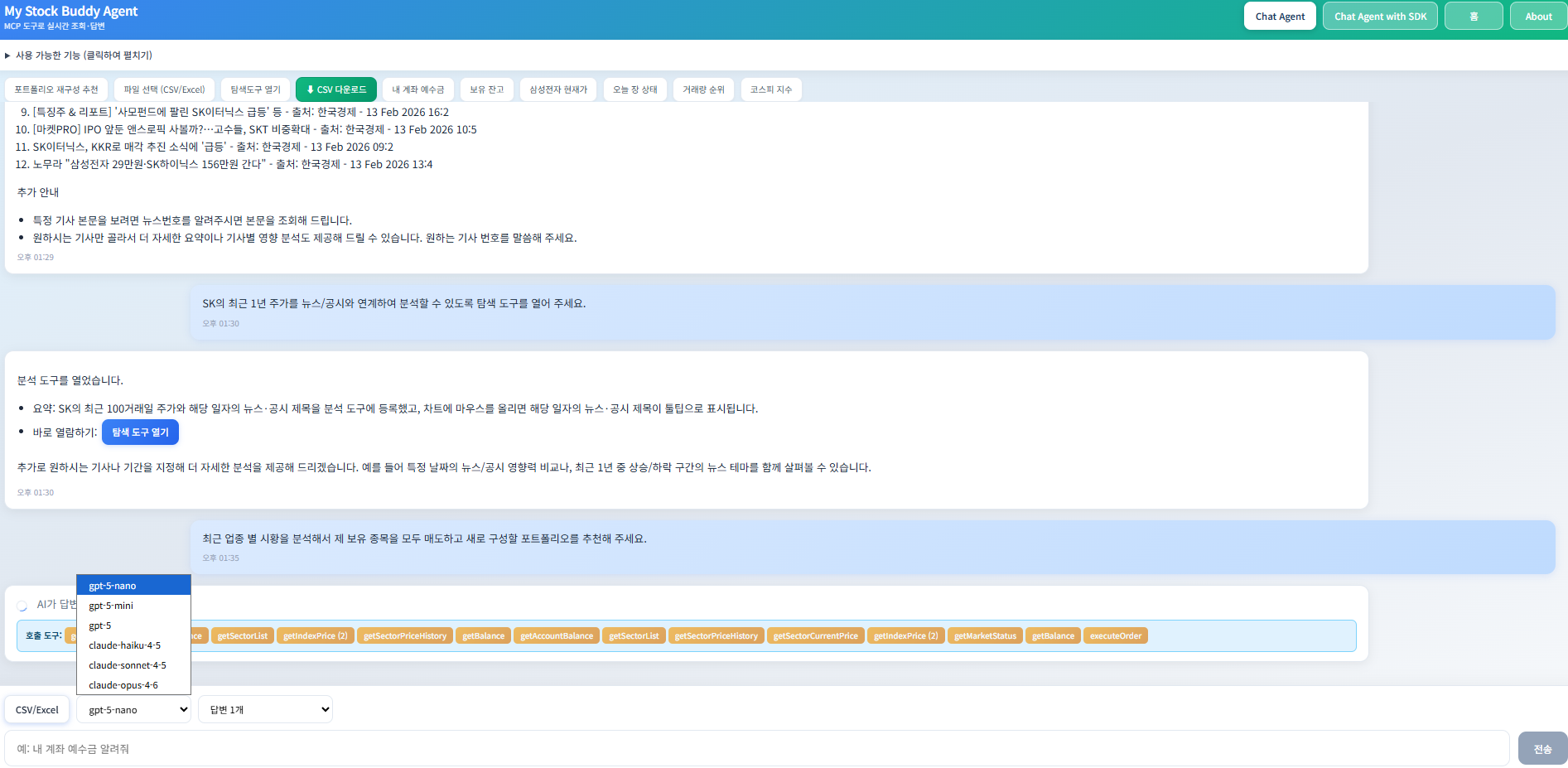Open the 답변 1개 answer count dropdown
Screen dimensions: 1568x768
265,710
